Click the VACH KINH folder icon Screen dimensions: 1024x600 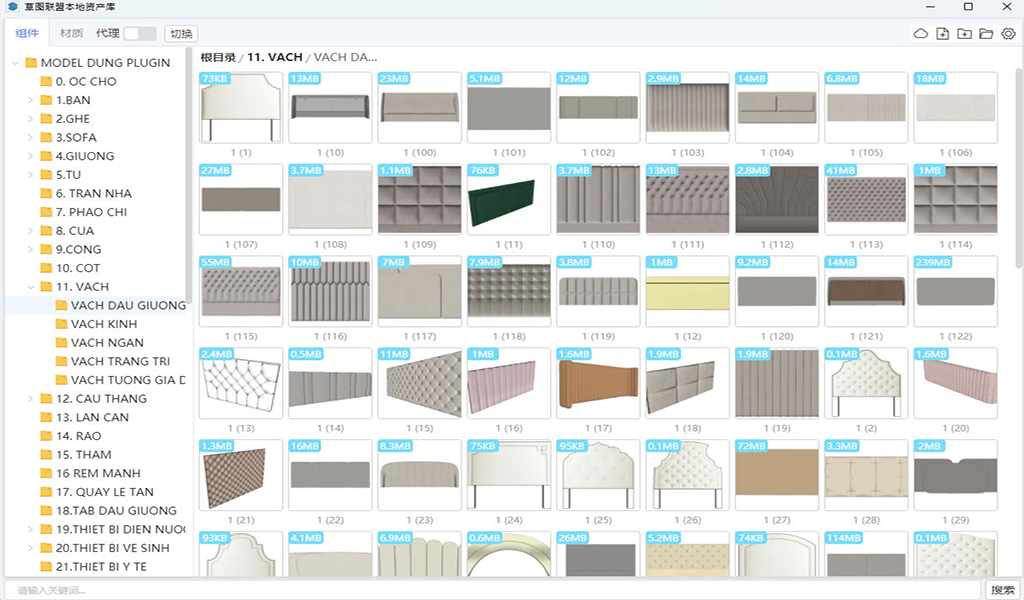(x=61, y=324)
